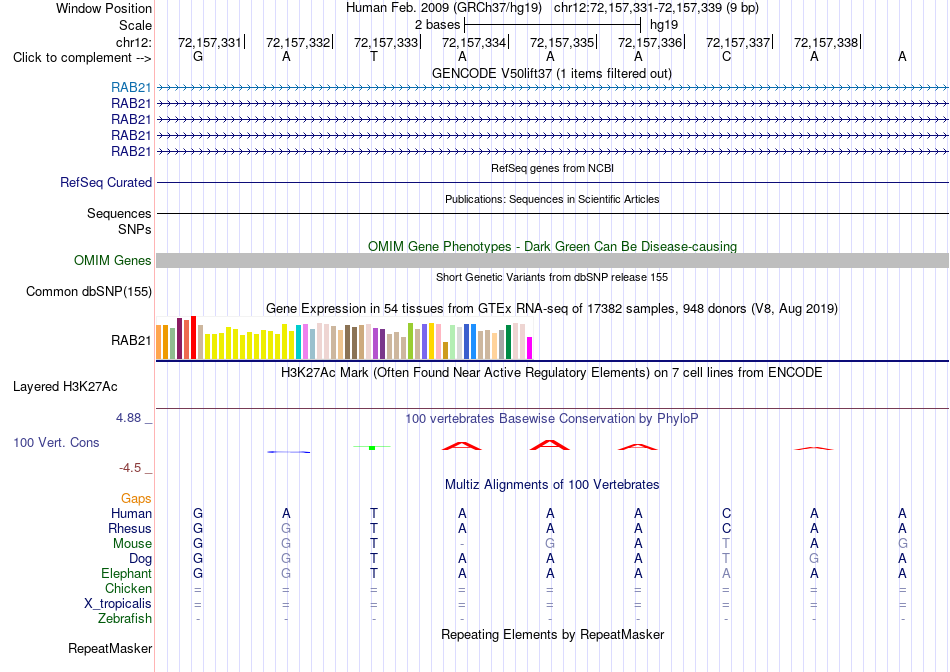Click the RAB21 label beside GTEx bars

pyautogui.click(x=131, y=341)
